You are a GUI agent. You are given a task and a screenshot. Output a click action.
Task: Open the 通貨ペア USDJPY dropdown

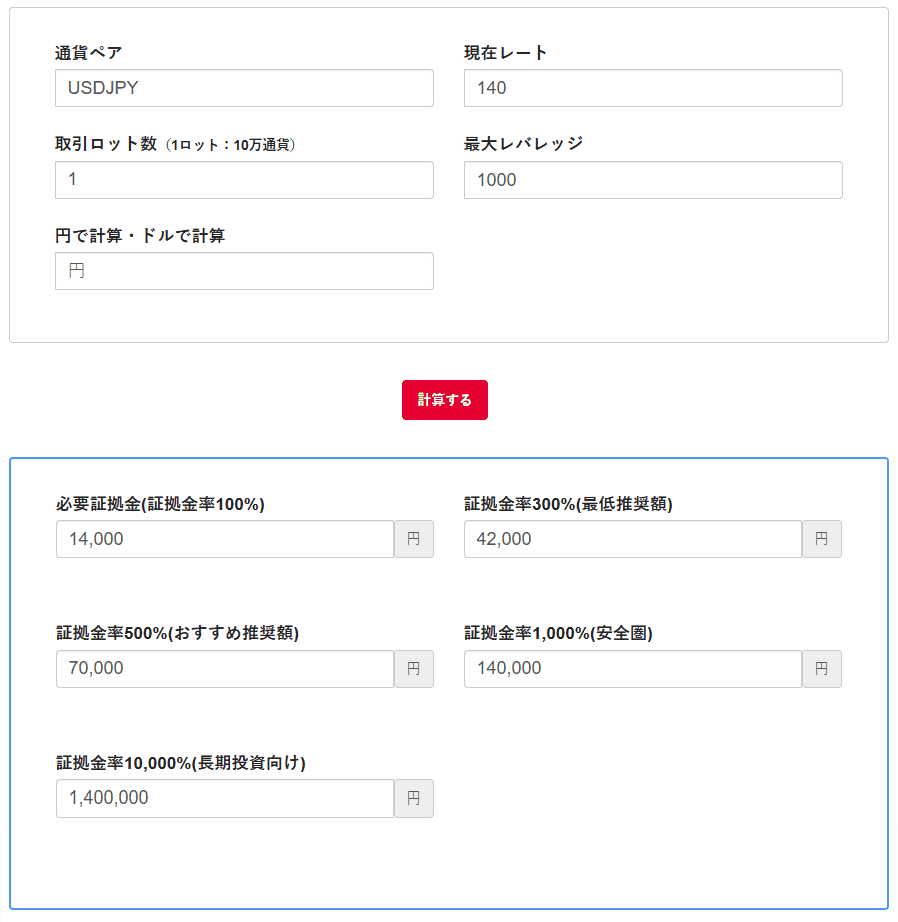(244, 88)
